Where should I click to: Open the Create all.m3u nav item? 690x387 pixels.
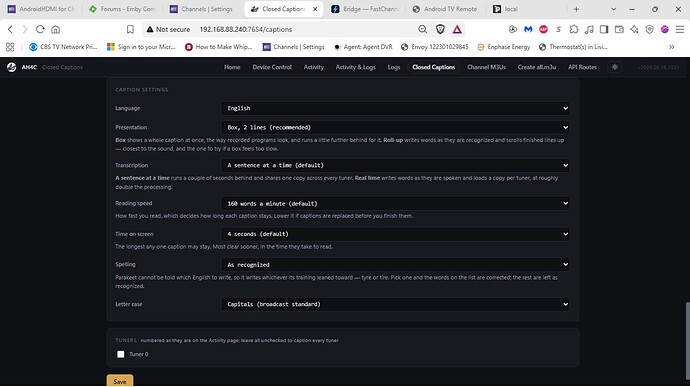click(537, 67)
